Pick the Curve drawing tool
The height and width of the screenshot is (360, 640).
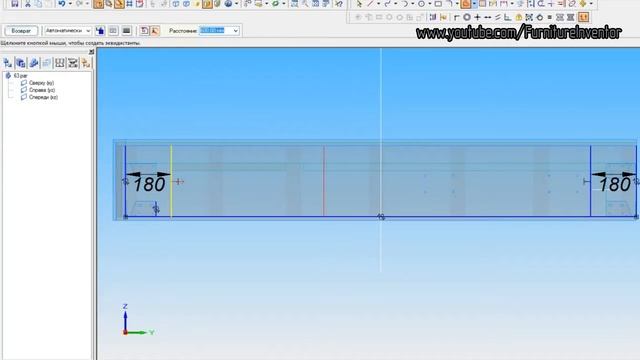[x=387, y=4]
